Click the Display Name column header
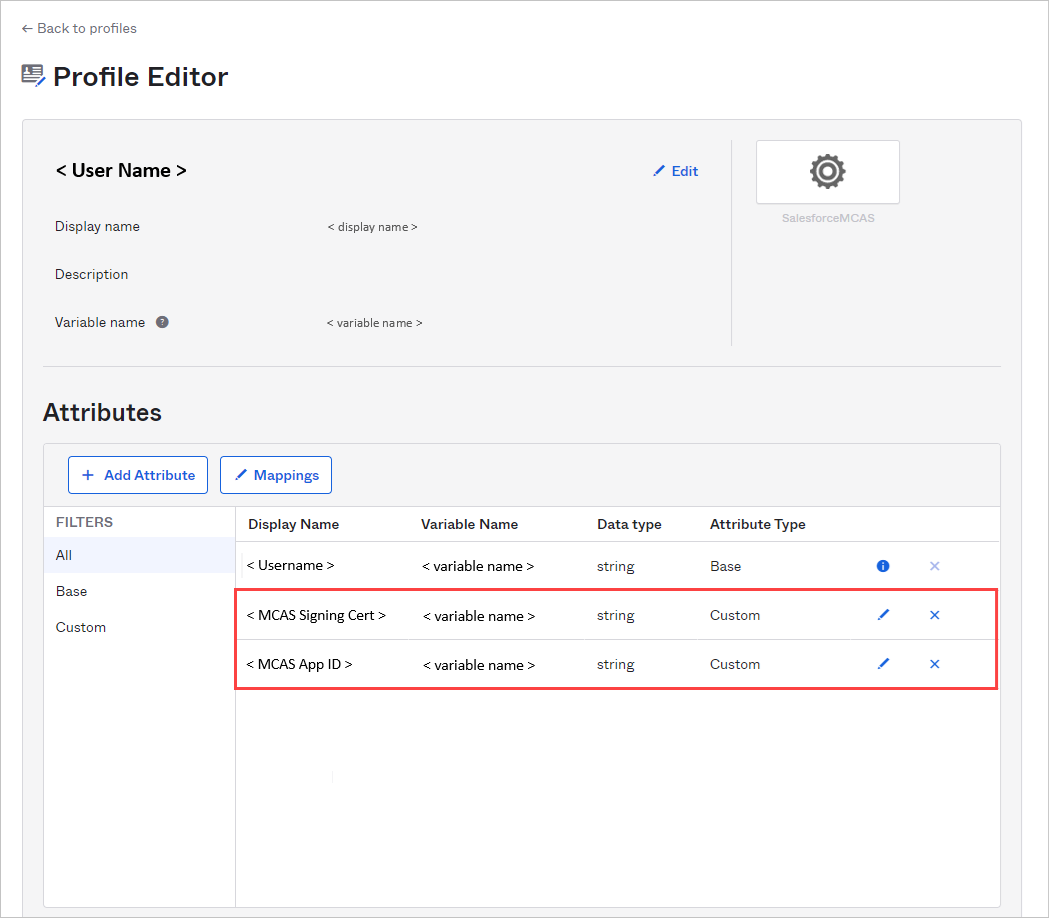Image resolution: width=1049 pixels, height=918 pixels. pyautogui.click(x=292, y=524)
